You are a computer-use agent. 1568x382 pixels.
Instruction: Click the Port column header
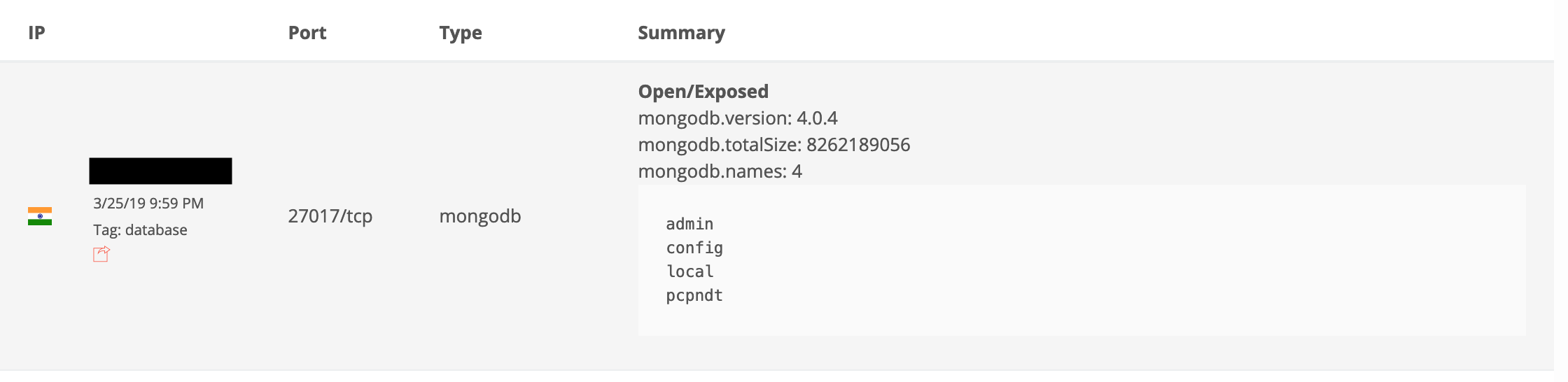click(307, 33)
